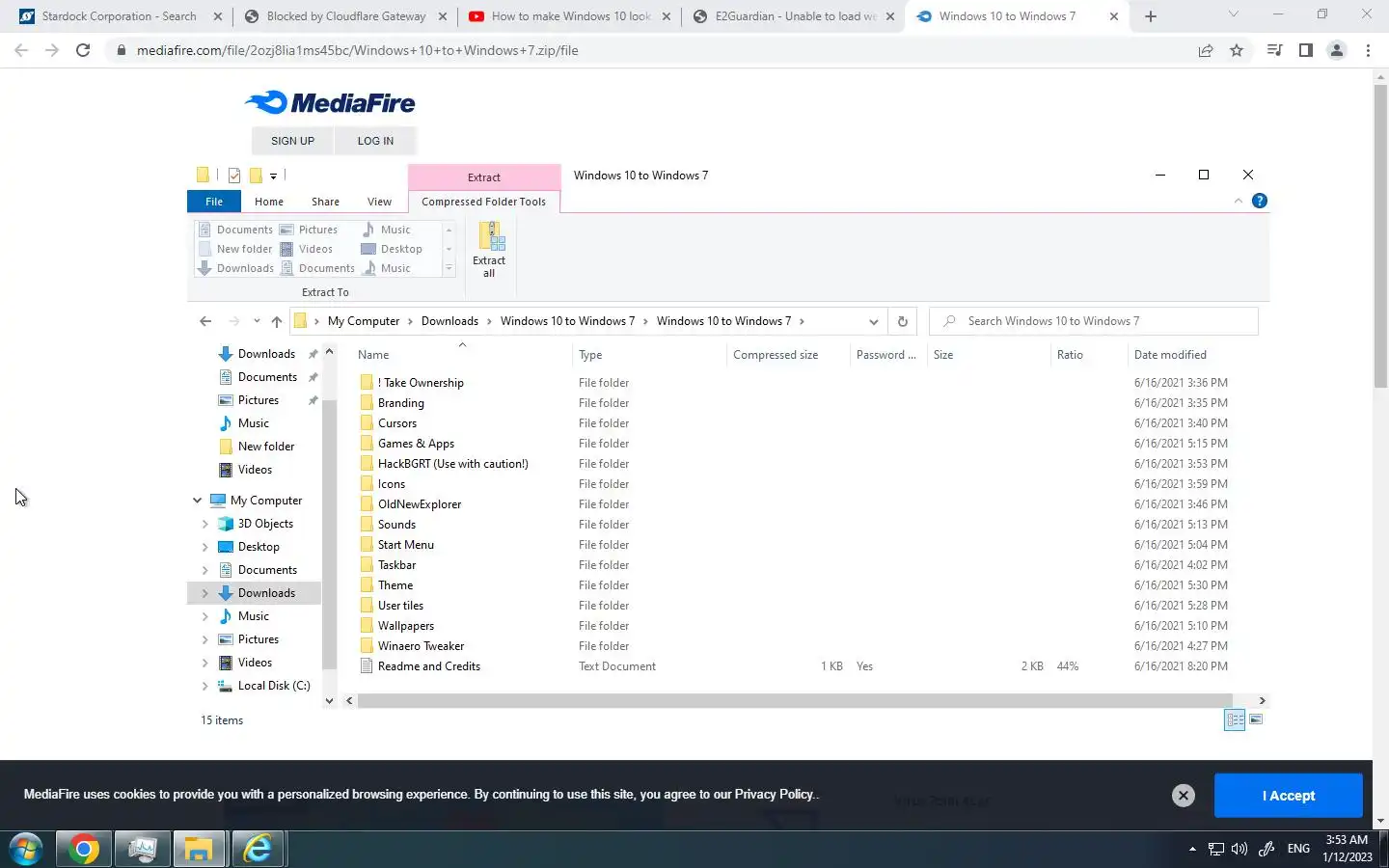This screenshot has height=868, width=1389.
Task: Open a new Chrome tab with plus icon
Action: click(x=1150, y=16)
